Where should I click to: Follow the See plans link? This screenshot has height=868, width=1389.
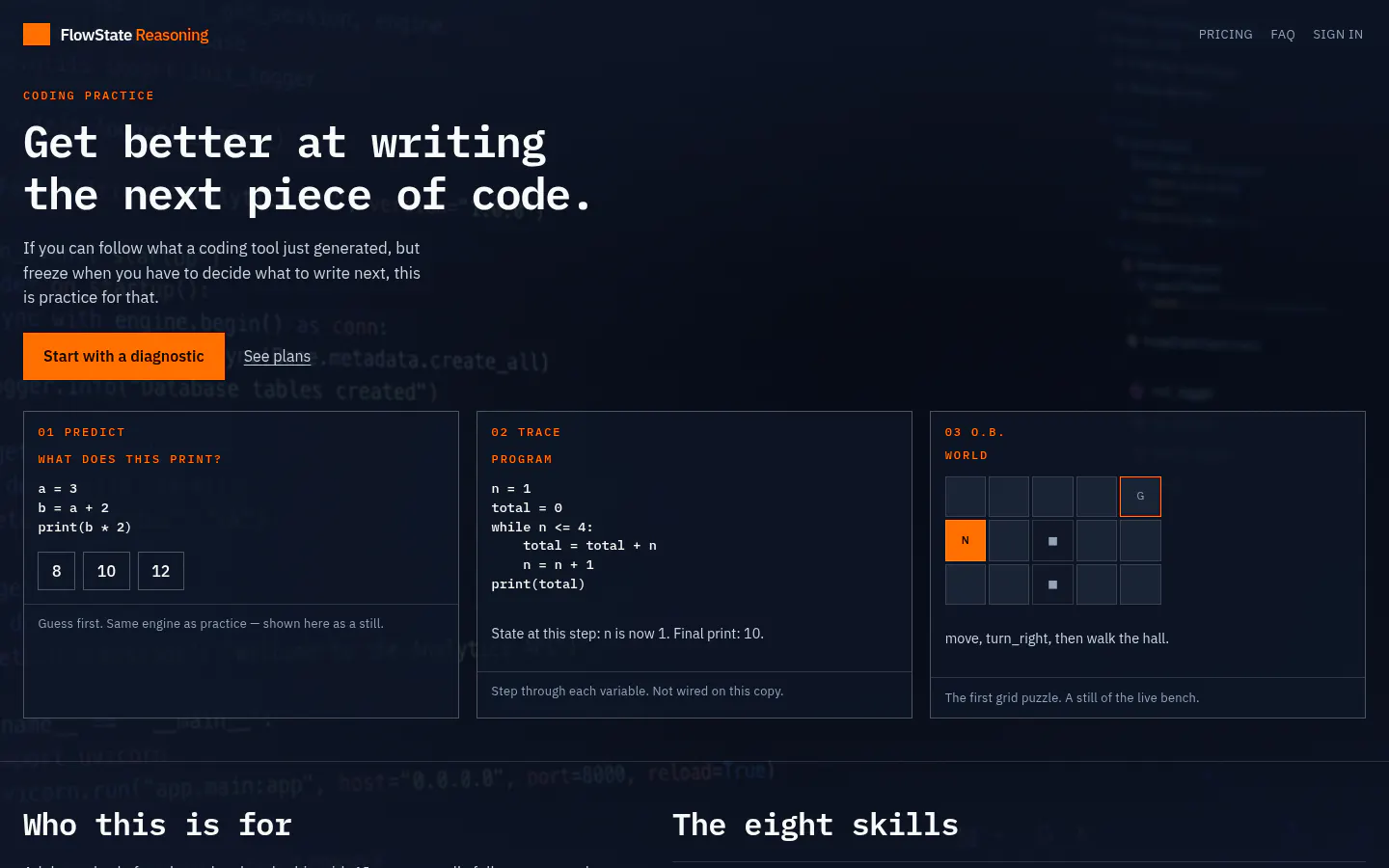[277, 356]
